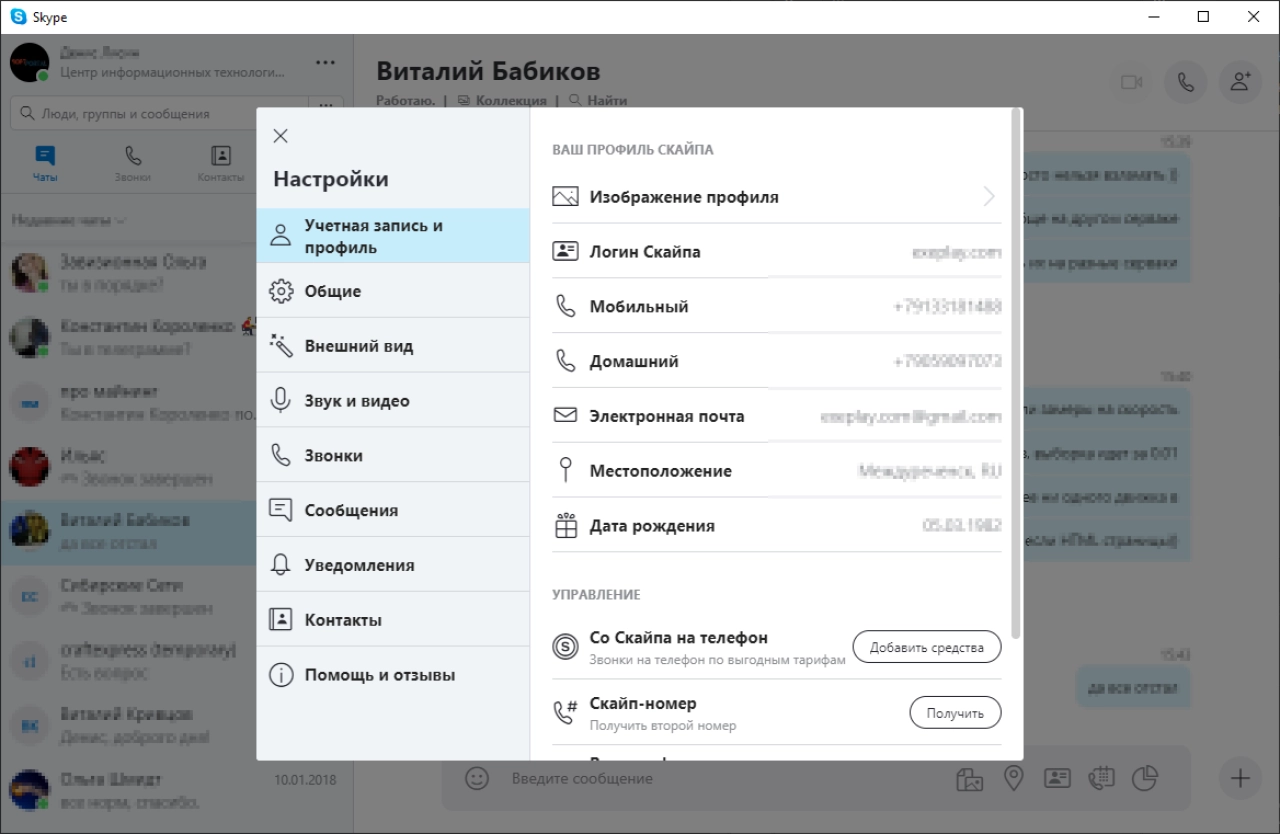This screenshot has height=834, width=1280.
Task: Click the Мобильный phone icon
Action: tap(566, 307)
